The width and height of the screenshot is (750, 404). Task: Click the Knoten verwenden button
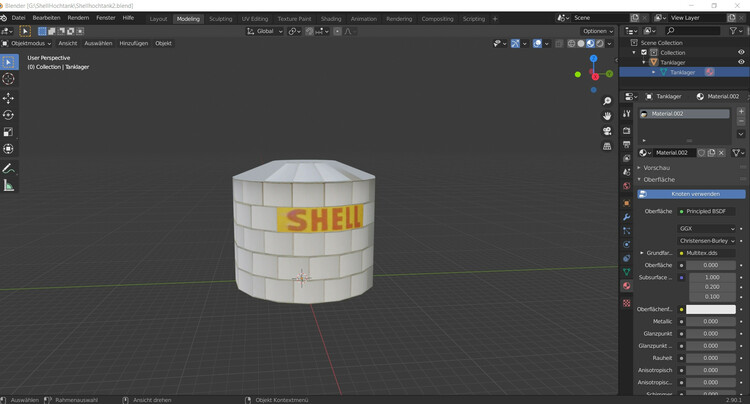pos(691,194)
